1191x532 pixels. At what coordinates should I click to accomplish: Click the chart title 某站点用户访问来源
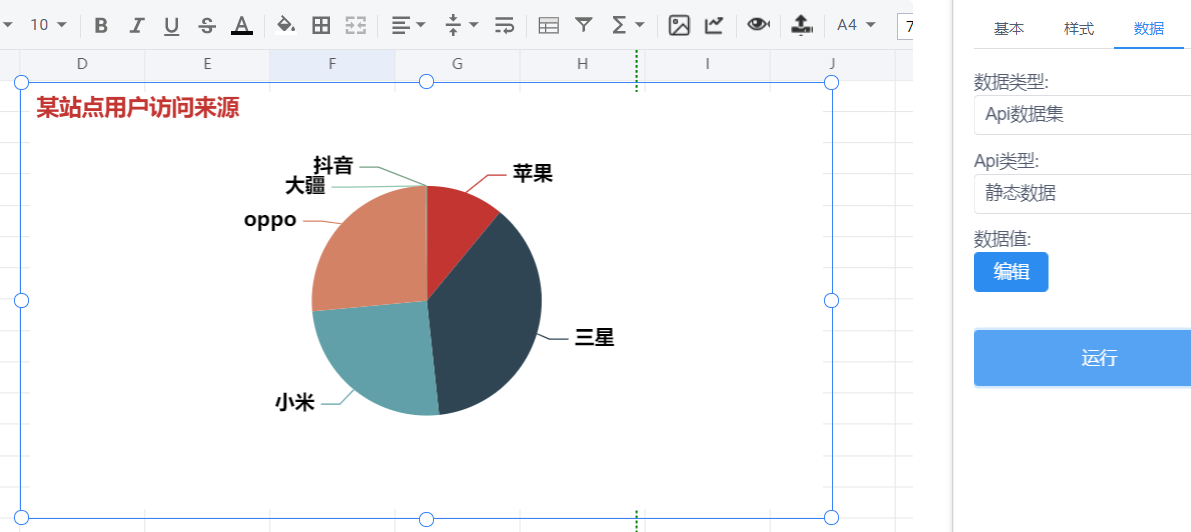pyautogui.click(x=137, y=109)
